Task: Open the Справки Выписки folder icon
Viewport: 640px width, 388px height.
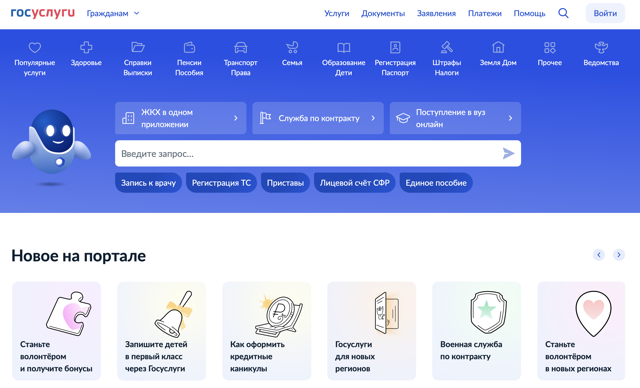Action: click(x=138, y=47)
